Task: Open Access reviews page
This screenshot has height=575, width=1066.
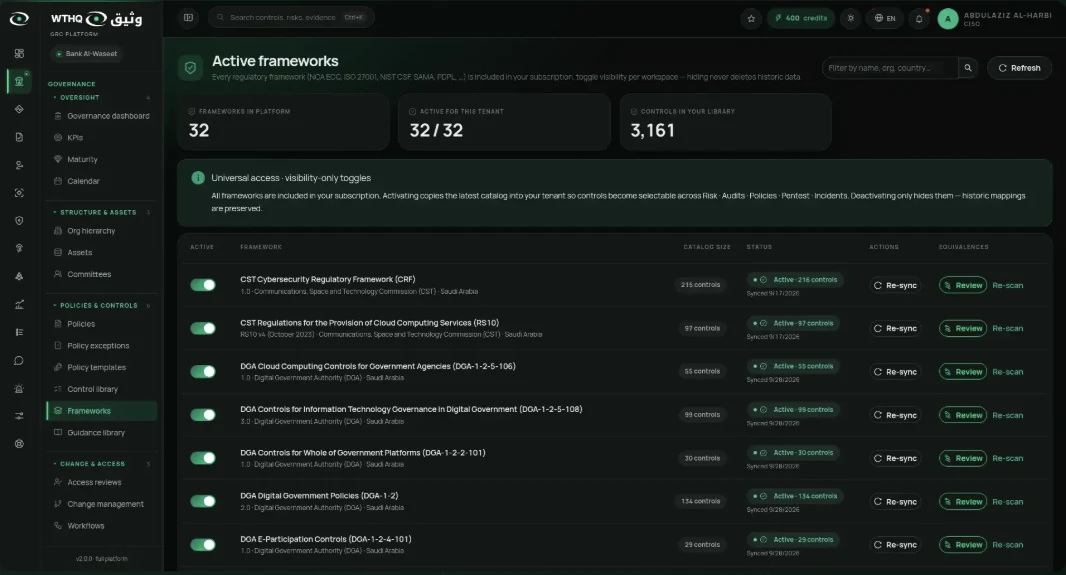Action: [102, 482]
